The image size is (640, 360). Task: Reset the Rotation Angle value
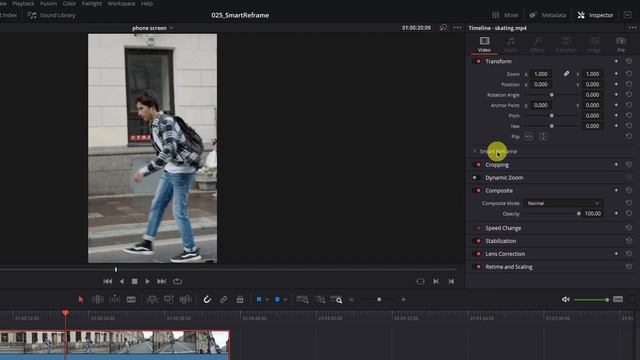coord(629,95)
